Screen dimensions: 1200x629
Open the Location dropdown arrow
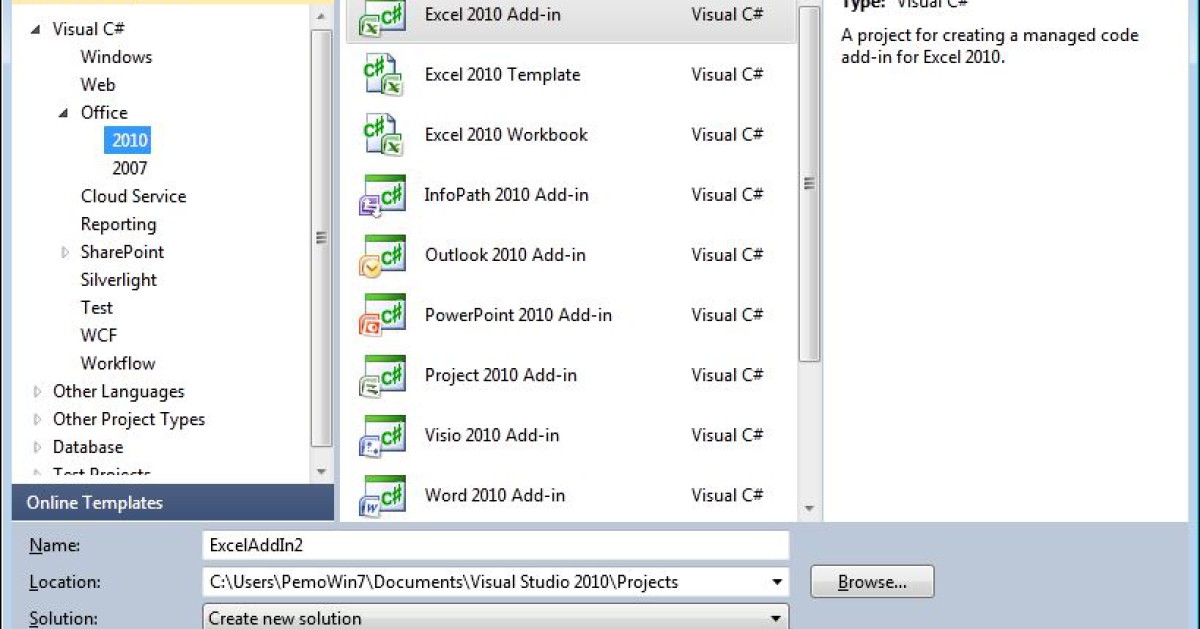coord(776,581)
